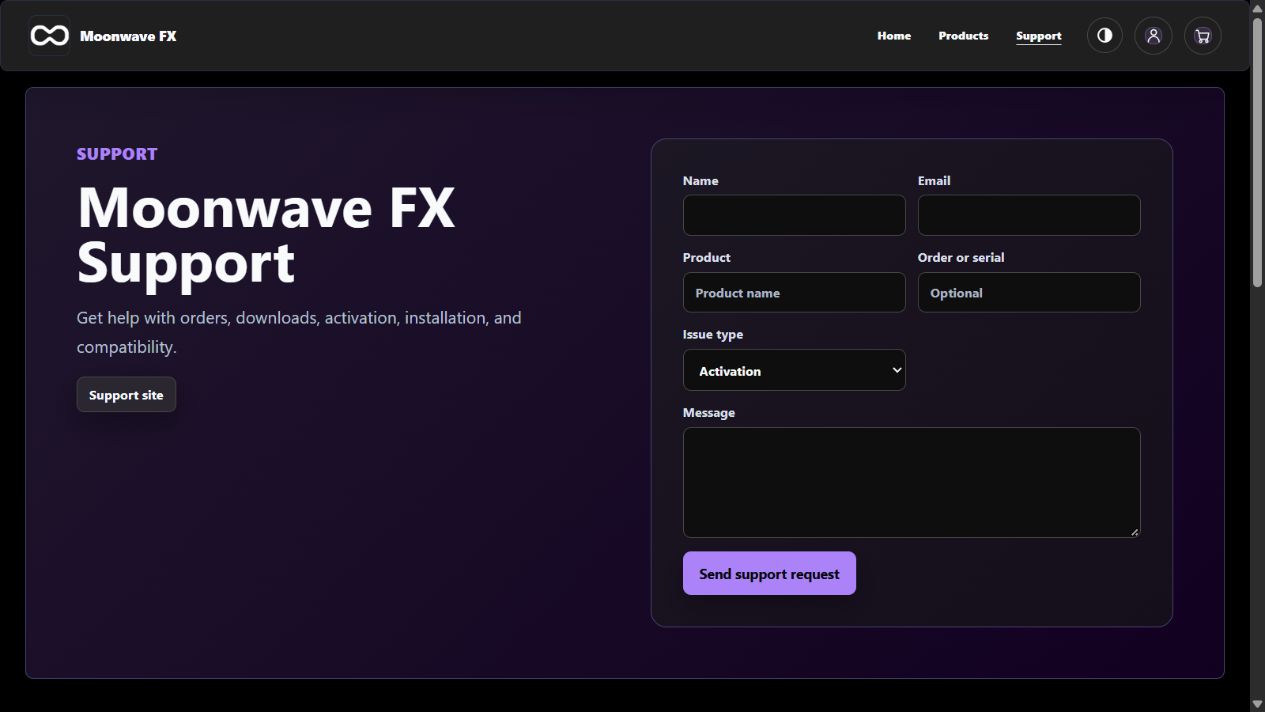
Task: Click the Order or serial Optional field
Action: coord(1029,293)
